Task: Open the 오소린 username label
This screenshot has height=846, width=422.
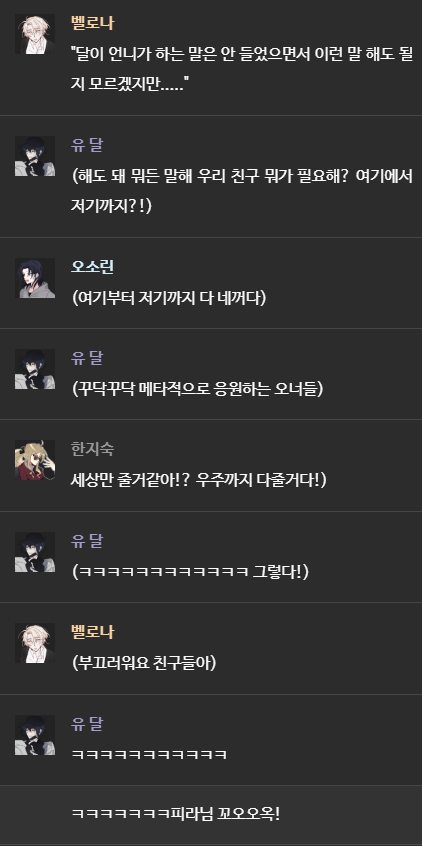Action: [92, 267]
